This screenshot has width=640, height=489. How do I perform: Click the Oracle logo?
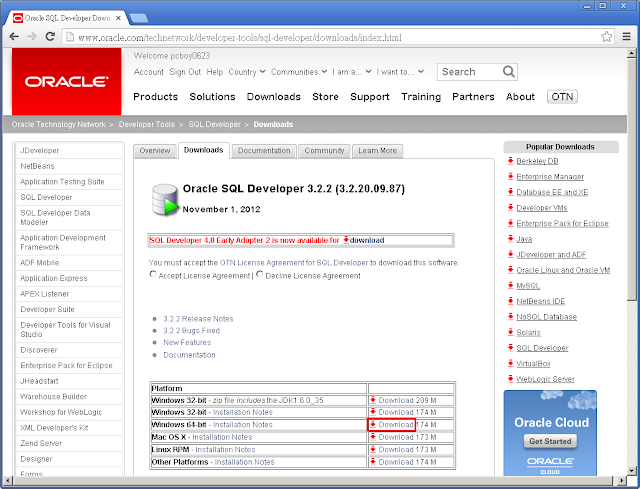click(x=67, y=82)
